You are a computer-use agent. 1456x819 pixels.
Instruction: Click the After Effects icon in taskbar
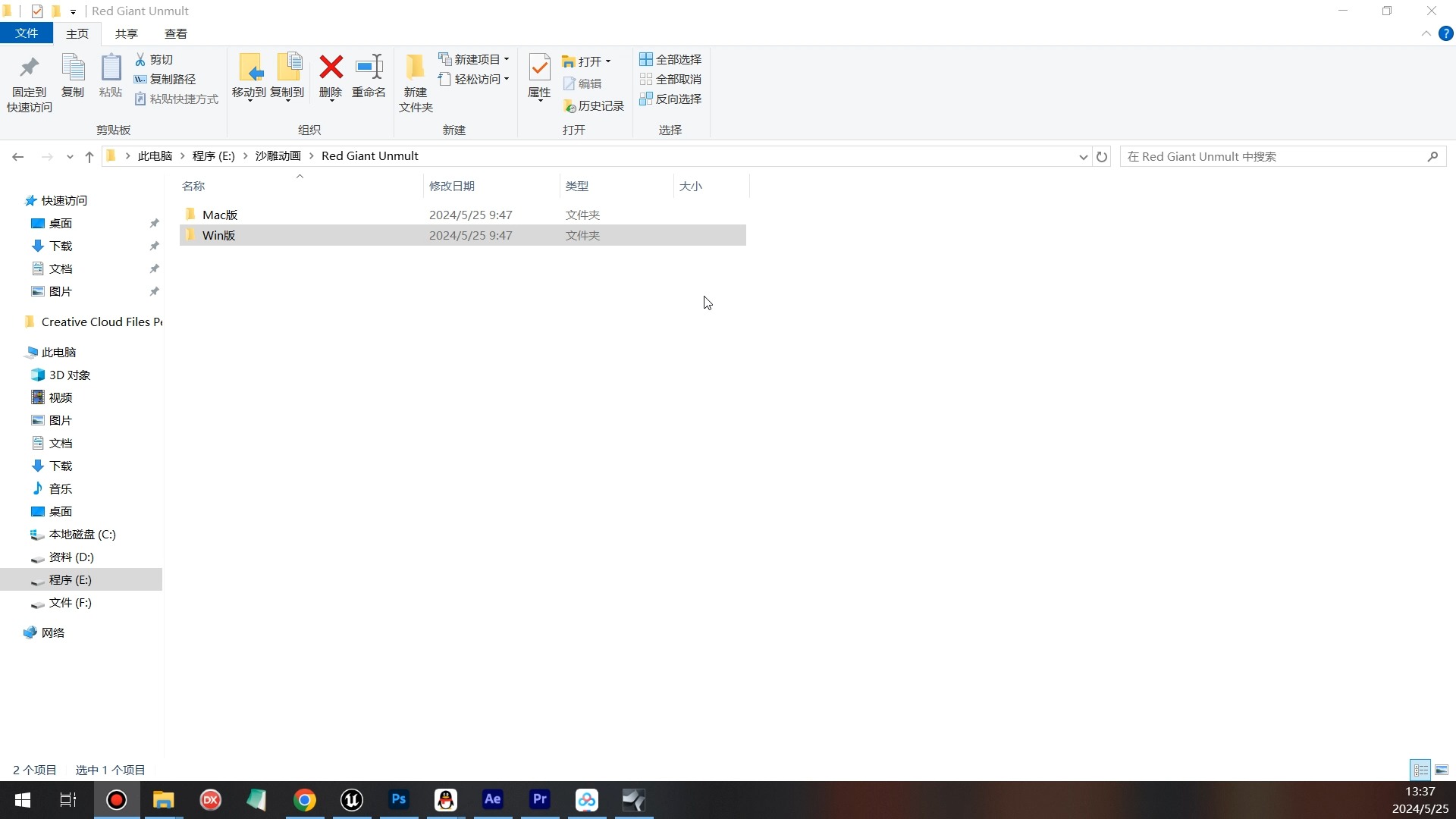click(492, 800)
